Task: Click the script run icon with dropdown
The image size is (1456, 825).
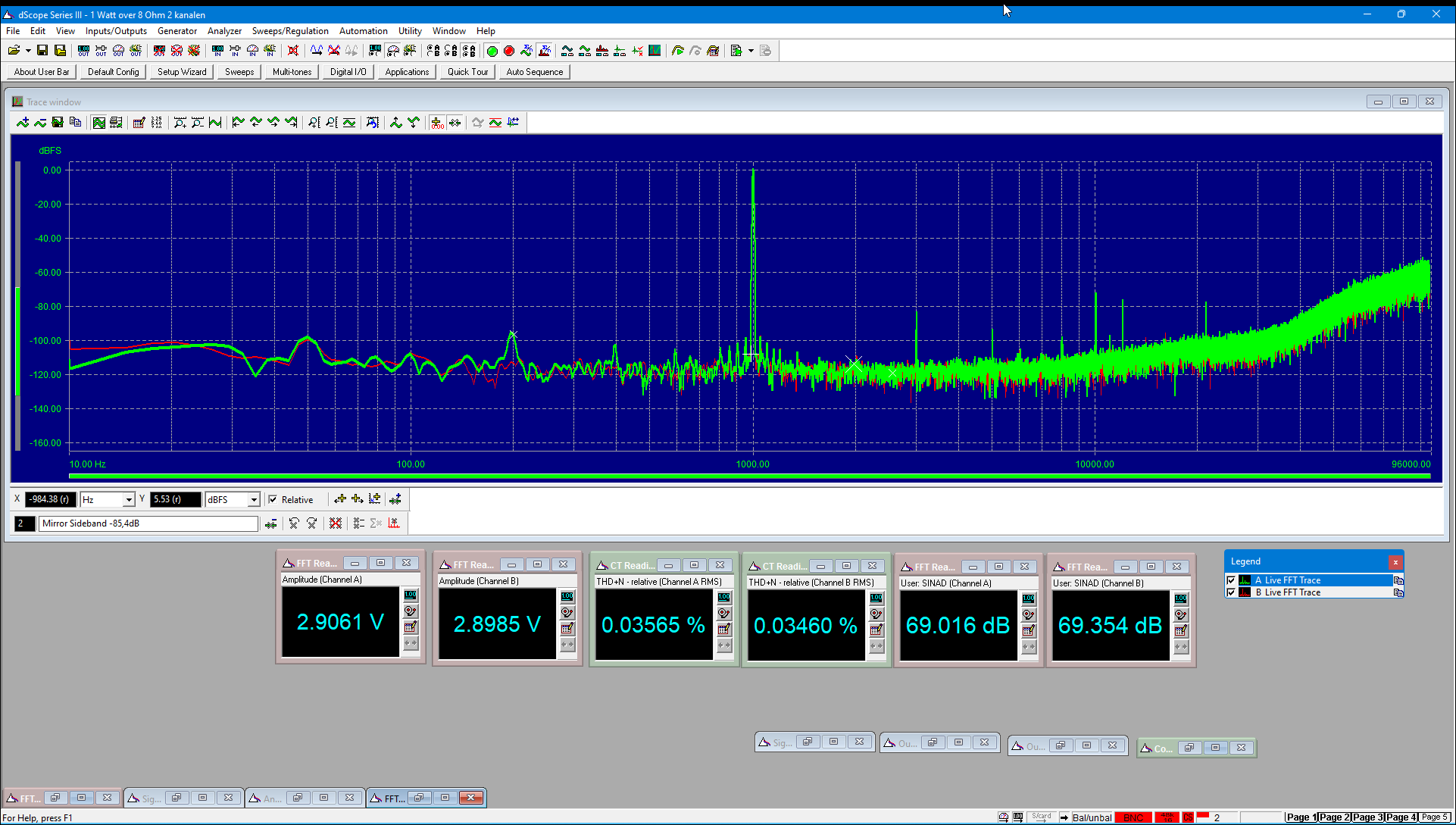Action: [736, 51]
